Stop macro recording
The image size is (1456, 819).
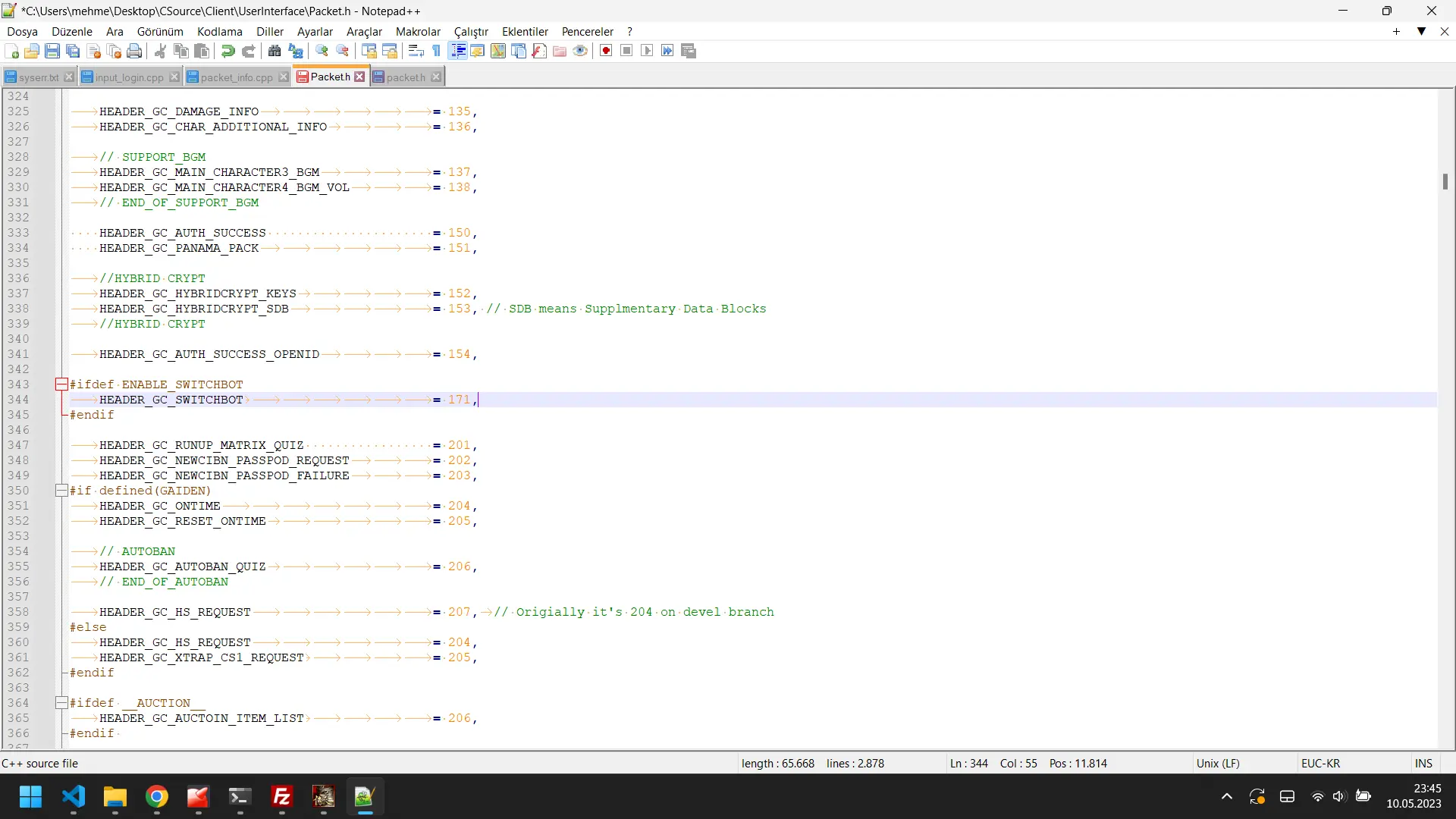point(626,51)
